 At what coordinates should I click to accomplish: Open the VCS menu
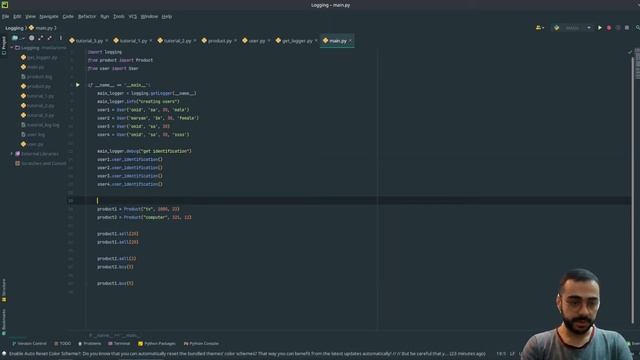pos(133,16)
